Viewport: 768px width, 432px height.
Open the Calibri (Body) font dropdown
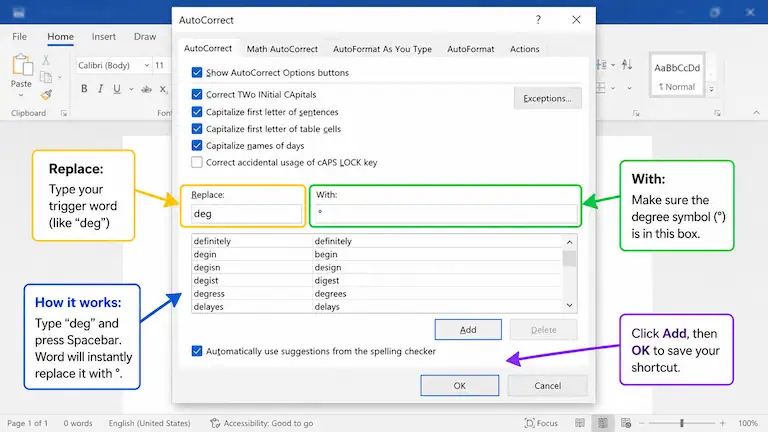click(x=146, y=65)
